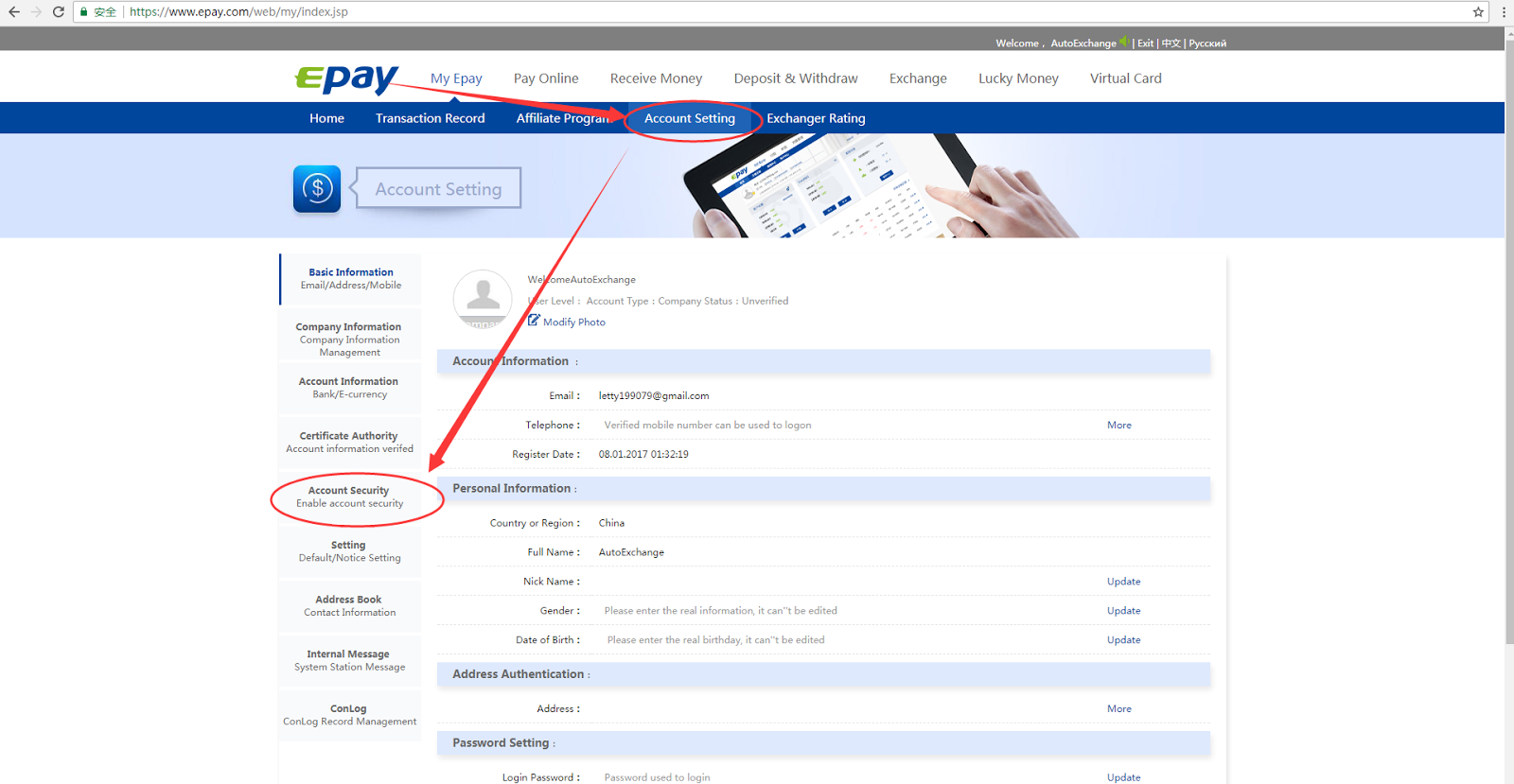Viewport: 1514px width, 784px height.
Task: Click the Modify Photo edit icon
Action: click(534, 321)
